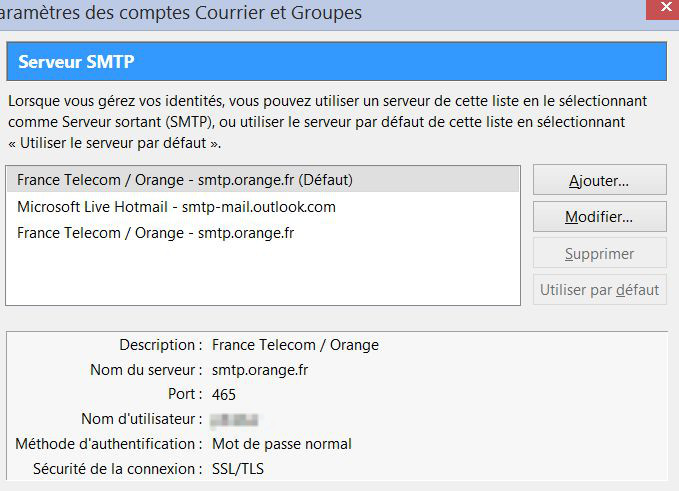679x491 pixels.
Task: Click empty space below the server list entries
Action: point(262,274)
